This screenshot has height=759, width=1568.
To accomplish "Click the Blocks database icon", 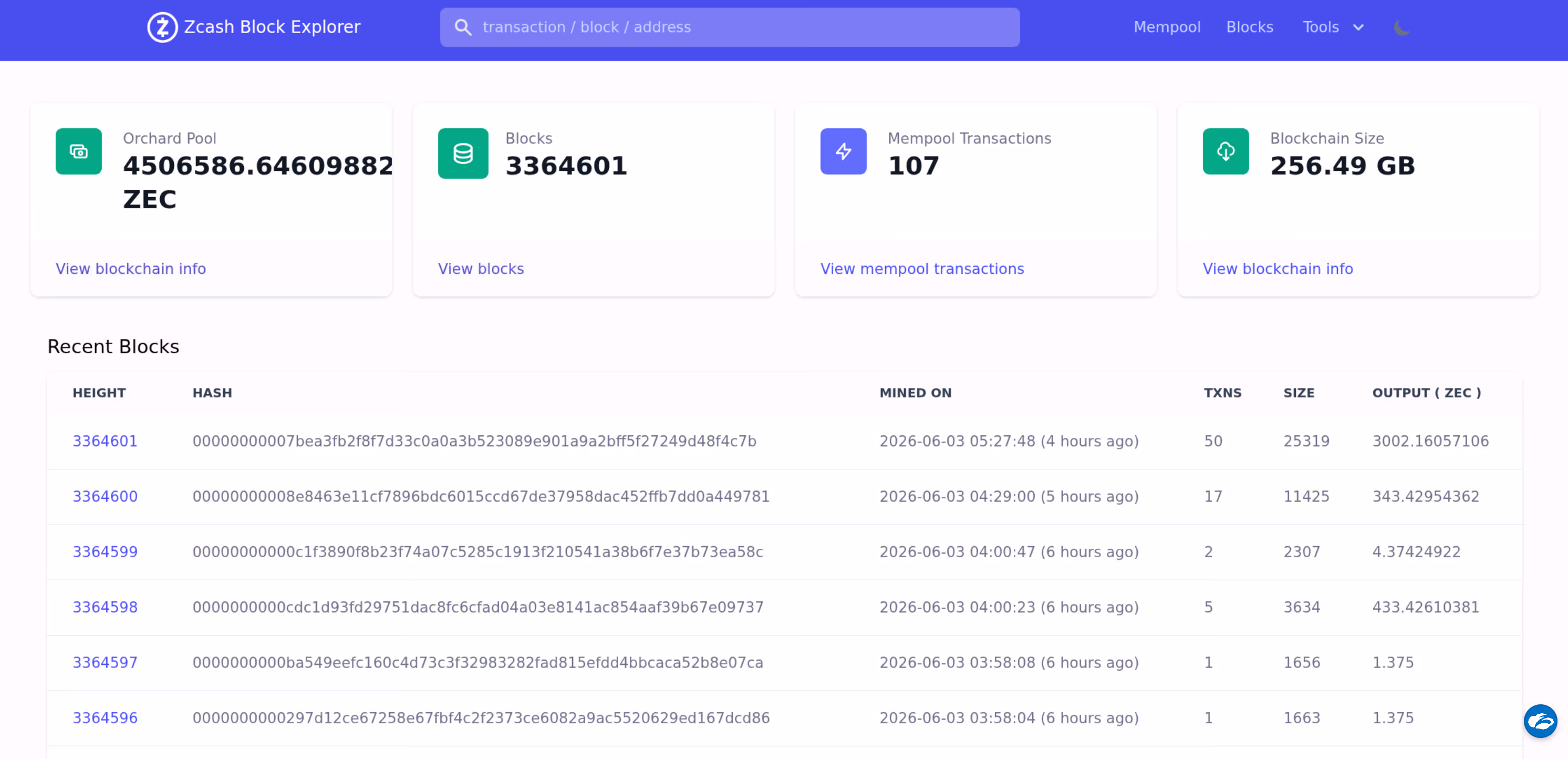I will coord(463,153).
